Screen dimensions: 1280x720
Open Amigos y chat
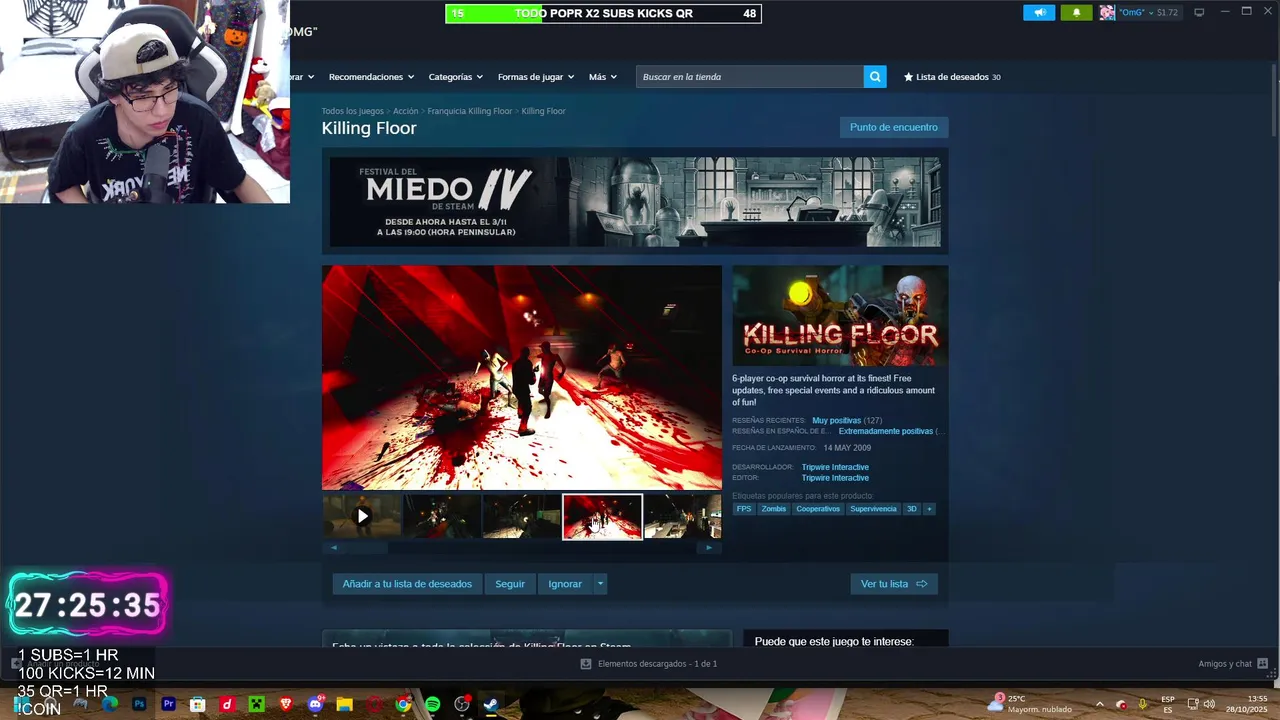coord(1233,664)
